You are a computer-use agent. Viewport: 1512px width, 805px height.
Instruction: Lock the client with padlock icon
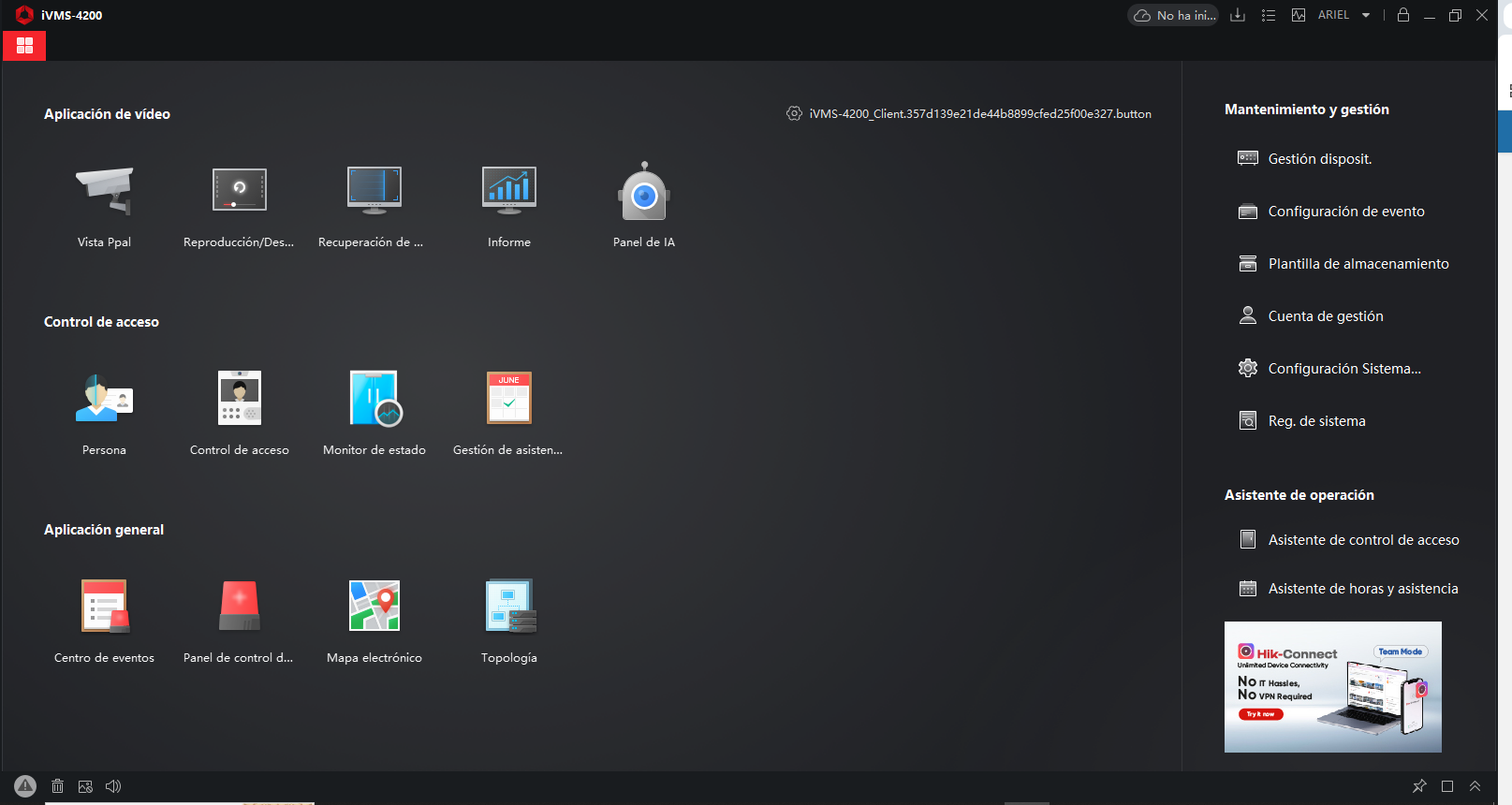[x=1403, y=15]
